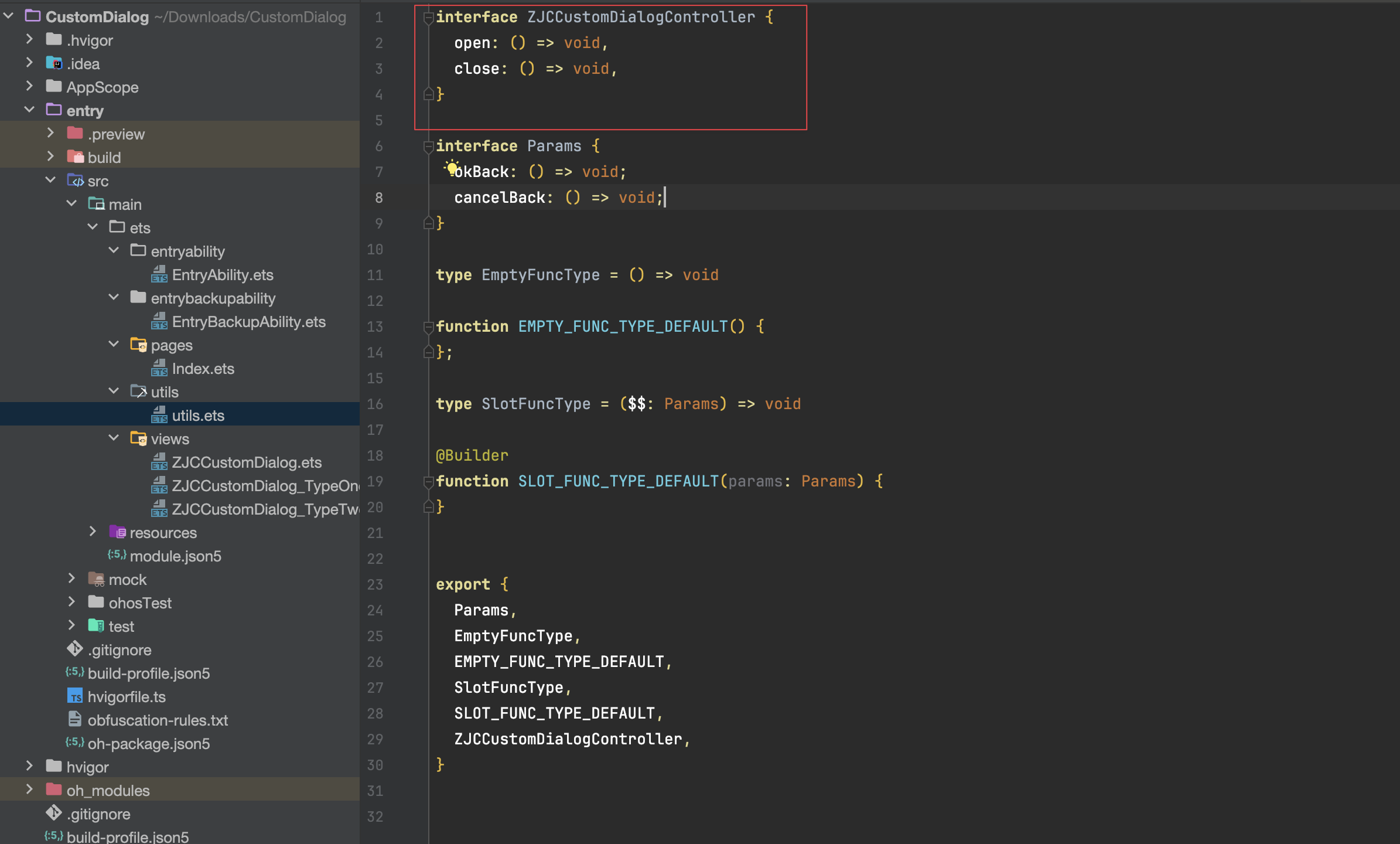
Task: Click the module.json5 file icon
Action: (x=117, y=555)
